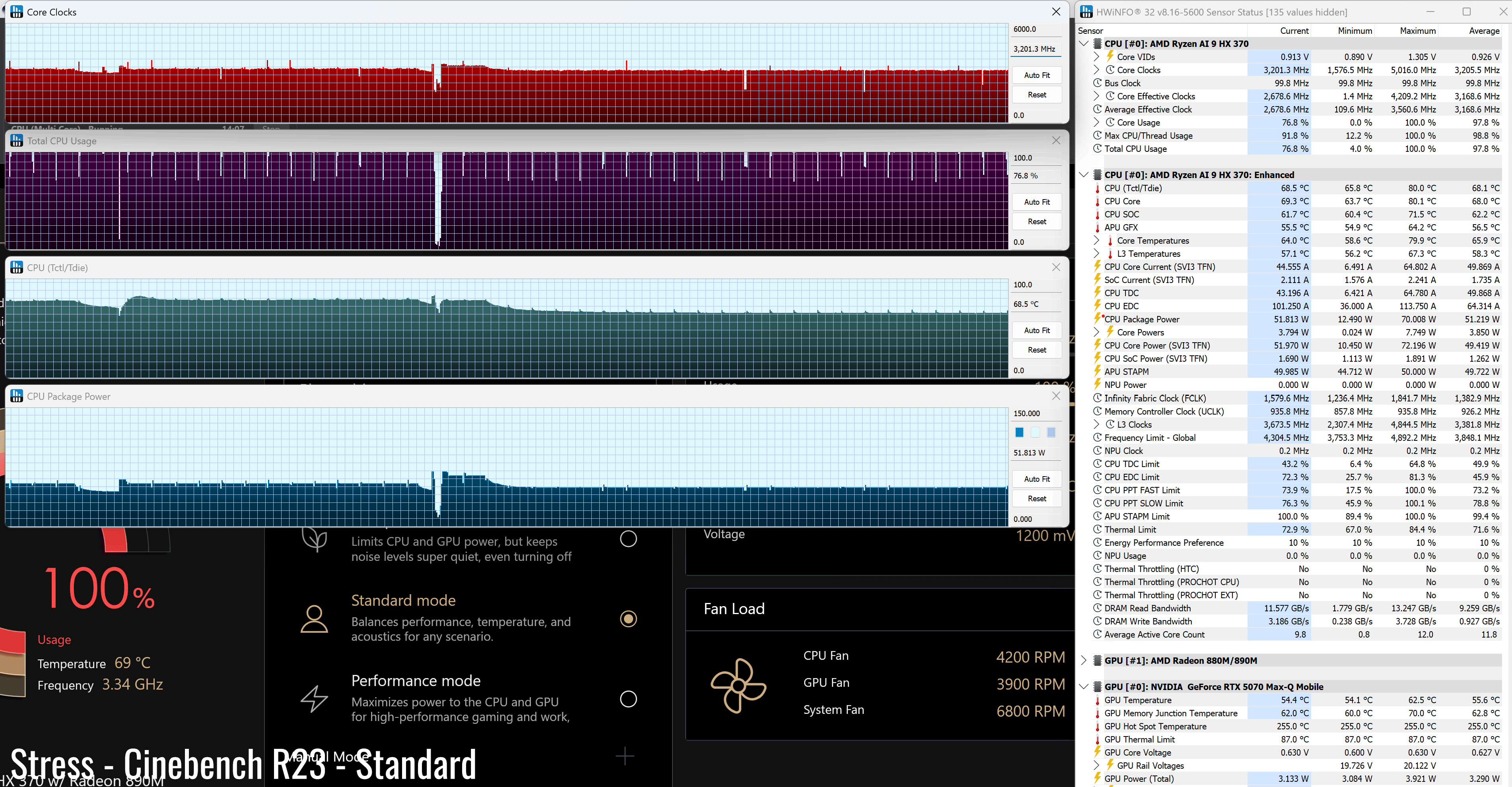Screen dimensions: 1512x787
Task: Click Reset in Total CPU Usage window
Action: pyautogui.click(x=1036, y=221)
